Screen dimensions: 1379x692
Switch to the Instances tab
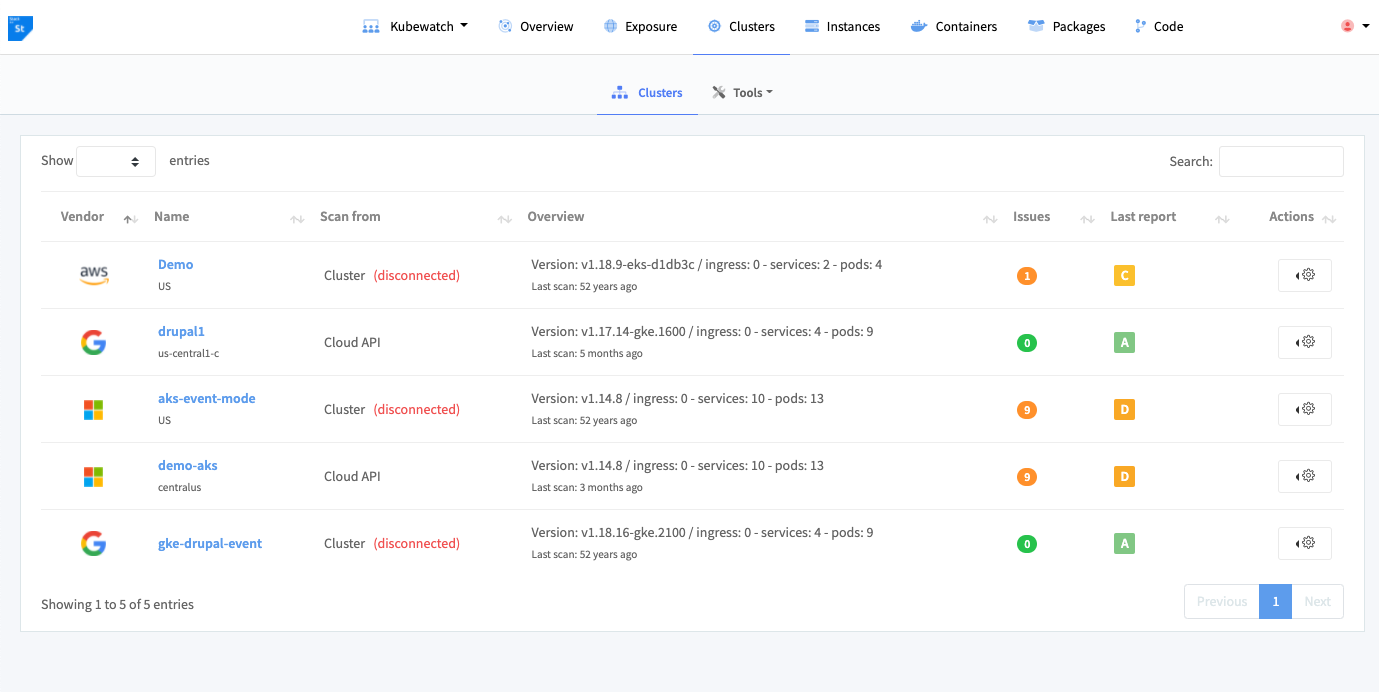[x=842, y=27]
